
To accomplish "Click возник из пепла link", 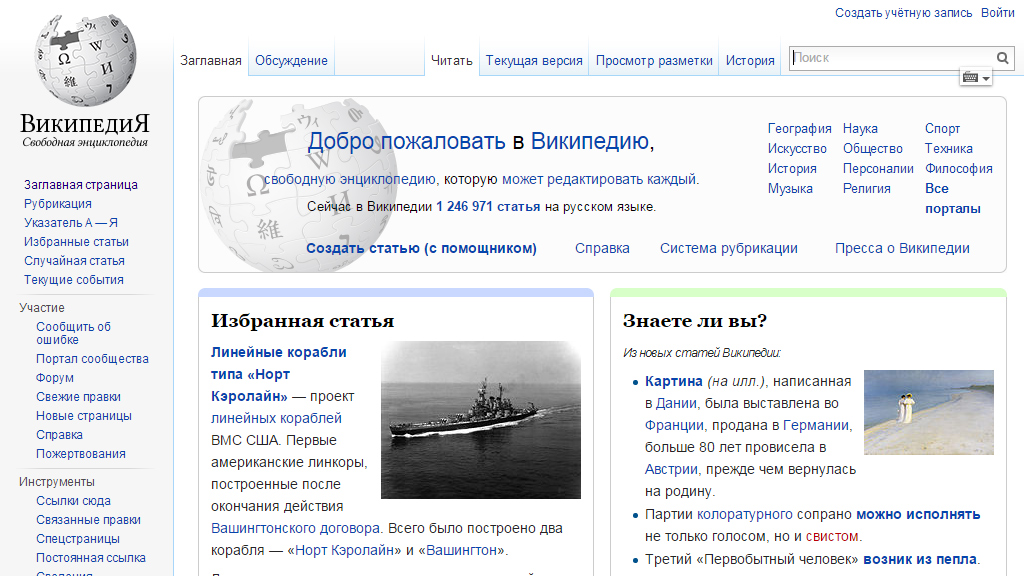I will coord(920,560).
